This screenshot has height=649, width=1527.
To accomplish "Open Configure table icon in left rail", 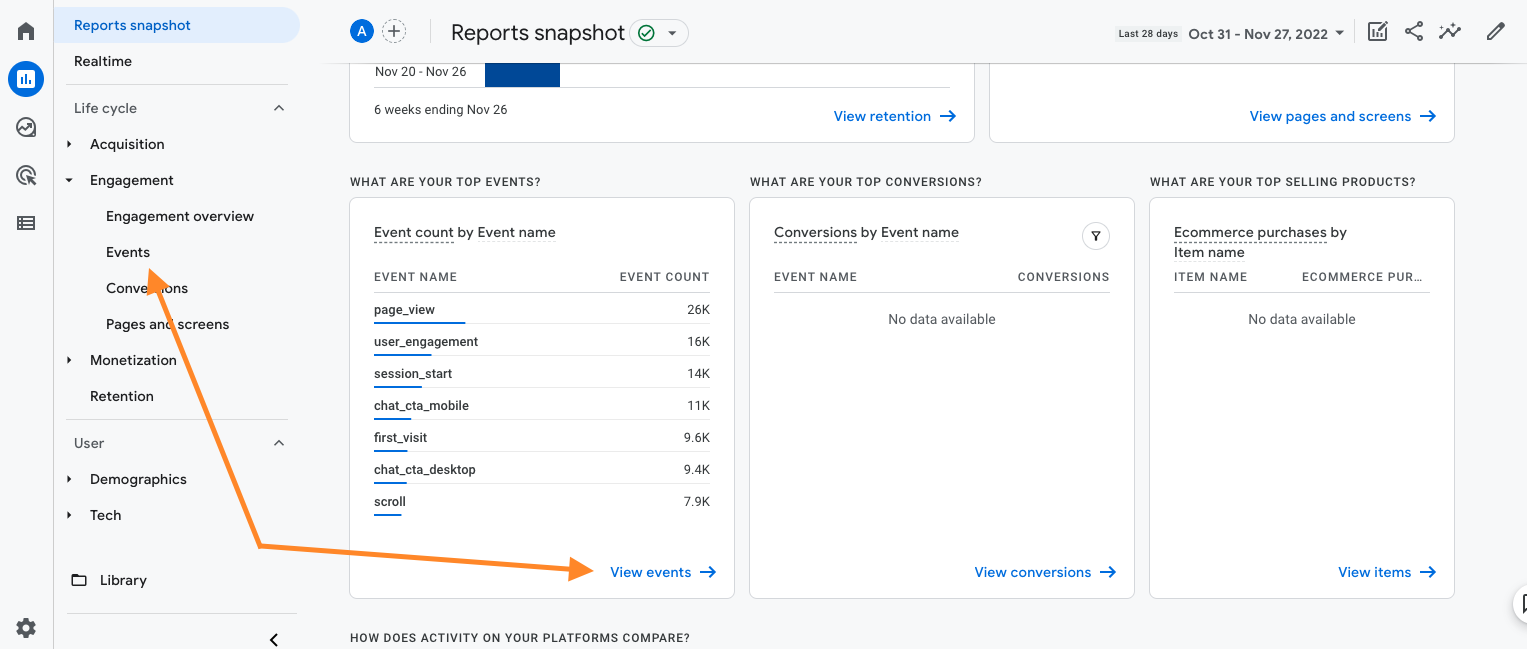I will 26,223.
